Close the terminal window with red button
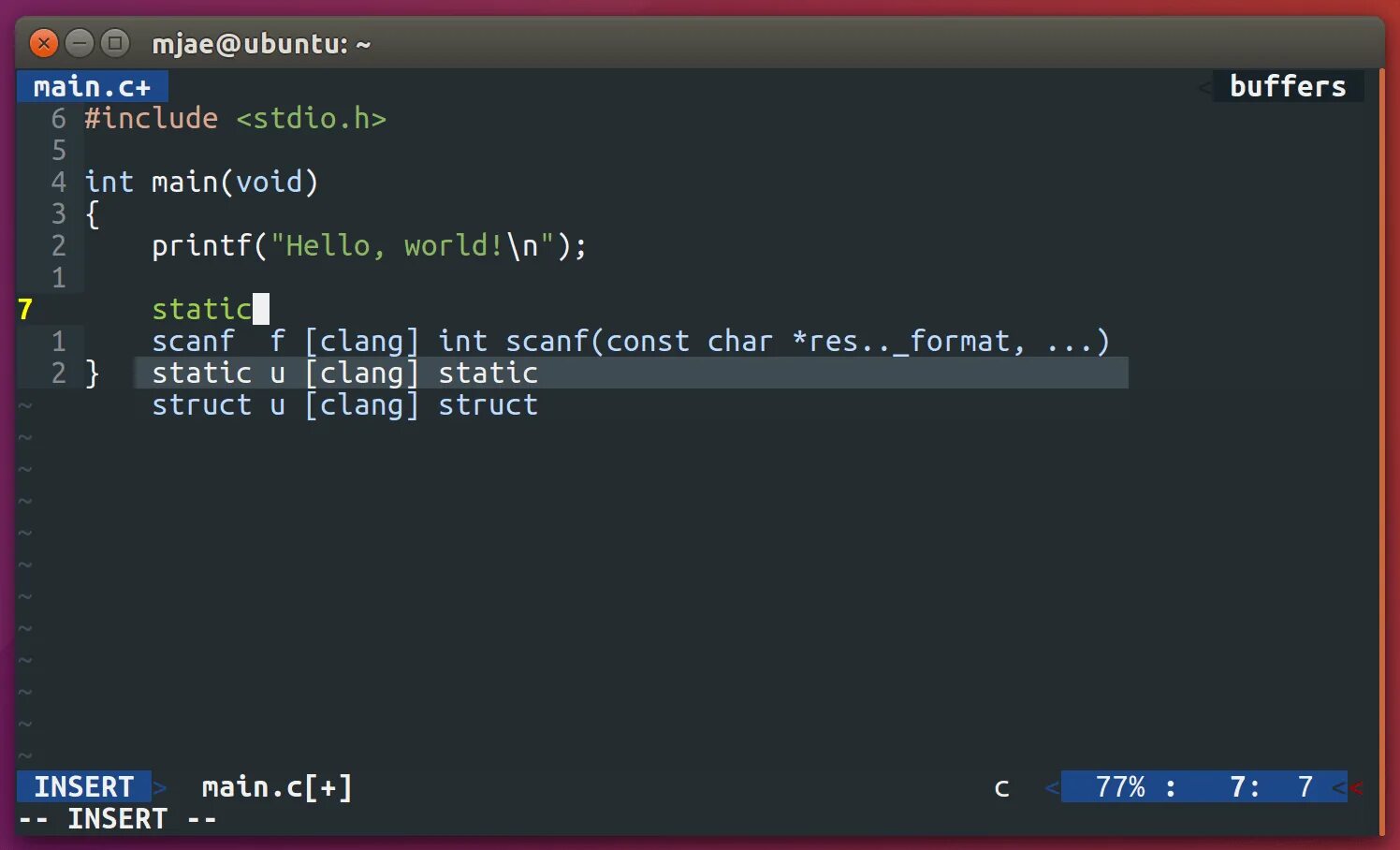Image resolution: width=1400 pixels, height=850 pixels. pyautogui.click(x=44, y=43)
